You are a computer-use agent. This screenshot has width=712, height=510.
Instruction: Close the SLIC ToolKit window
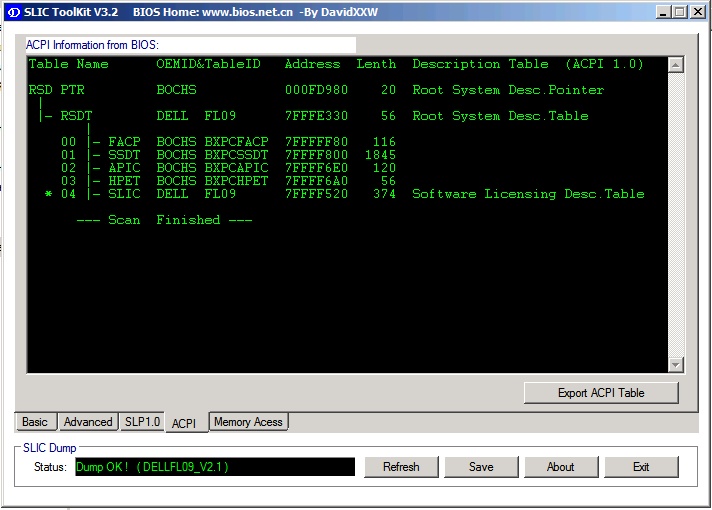697,12
